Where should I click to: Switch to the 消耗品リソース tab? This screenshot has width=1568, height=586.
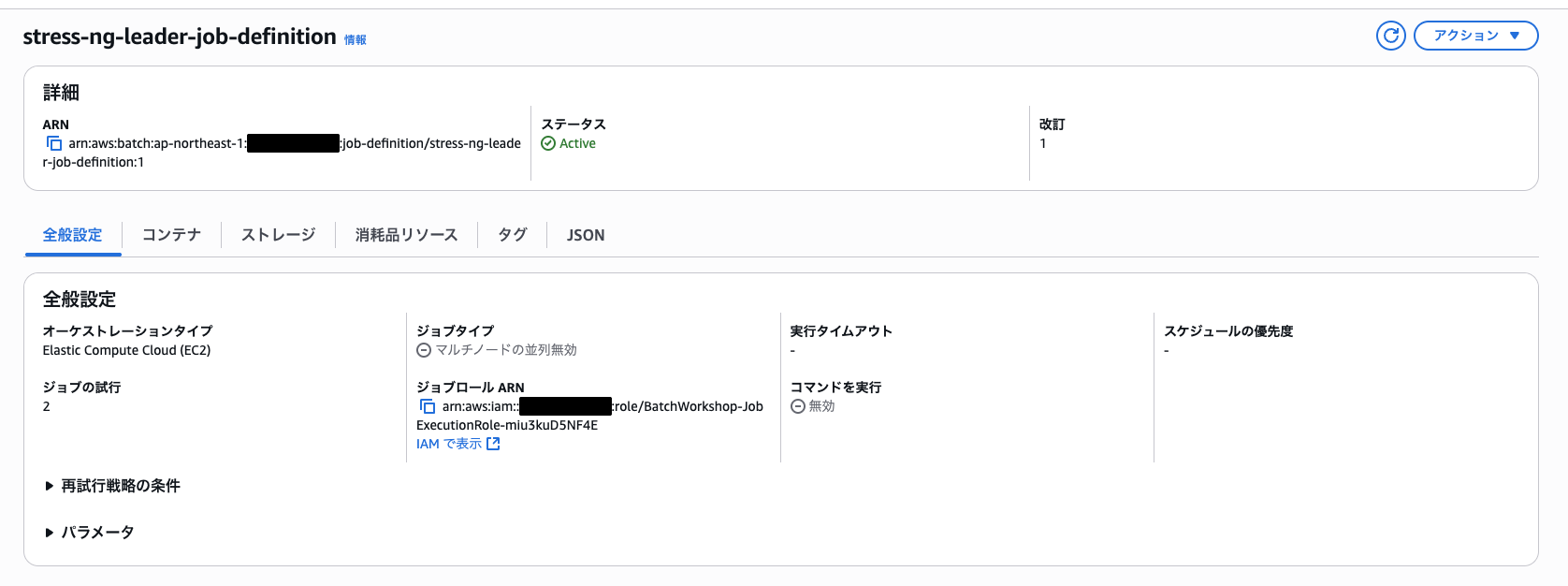(406, 235)
